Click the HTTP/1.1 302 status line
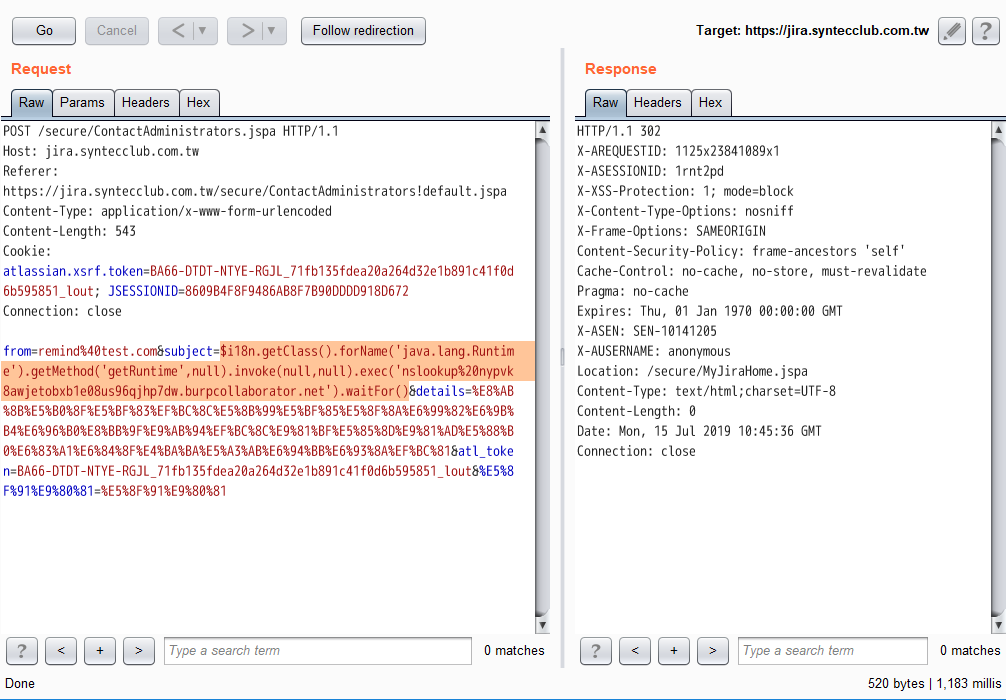This screenshot has height=700, width=1006. [618, 132]
